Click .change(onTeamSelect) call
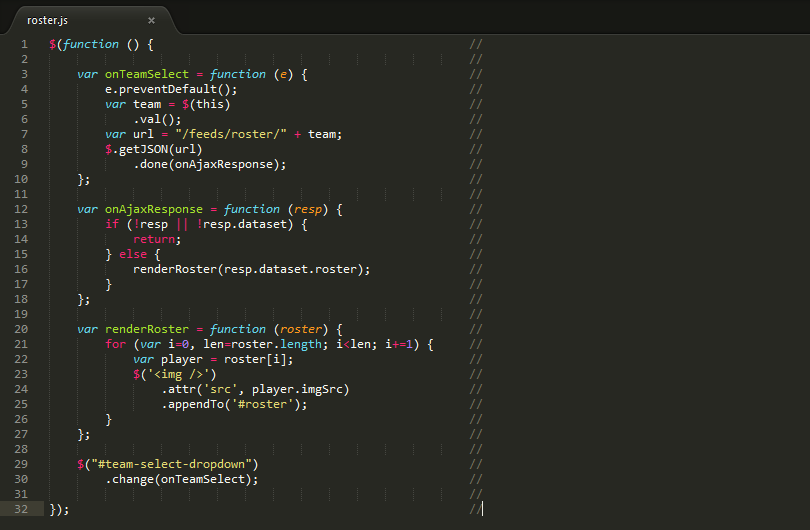The image size is (810, 530). [x=181, y=479]
